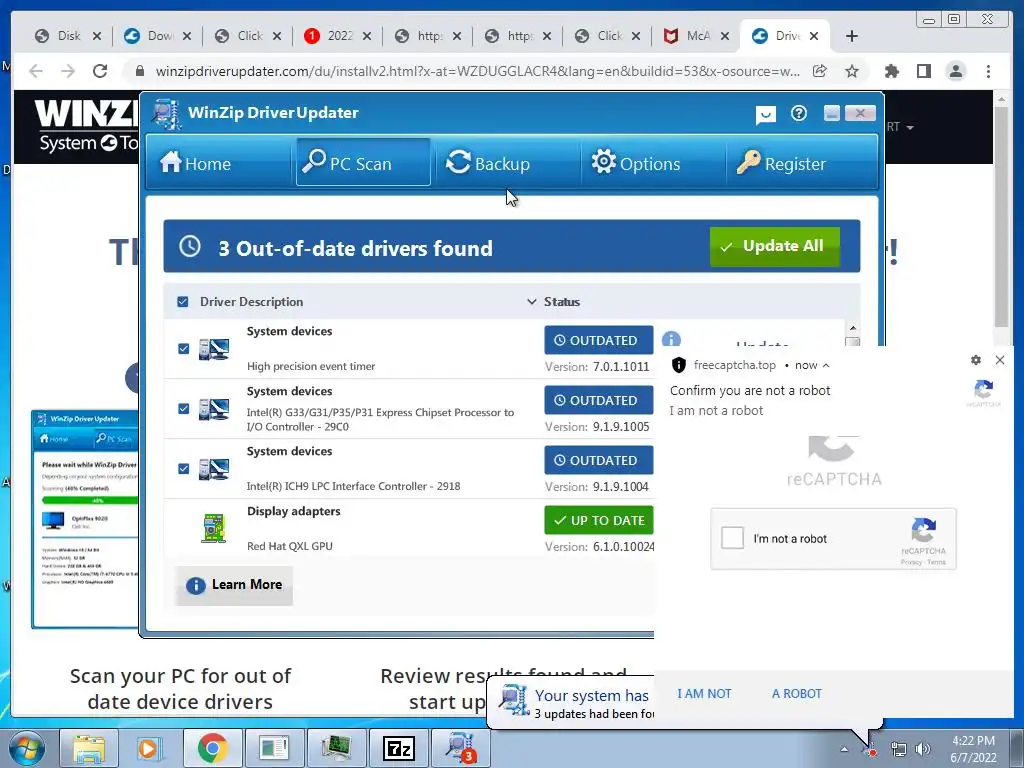The width and height of the screenshot is (1024, 768).
Task: Click the I AM NOT notification button
Action: click(704, 694)
